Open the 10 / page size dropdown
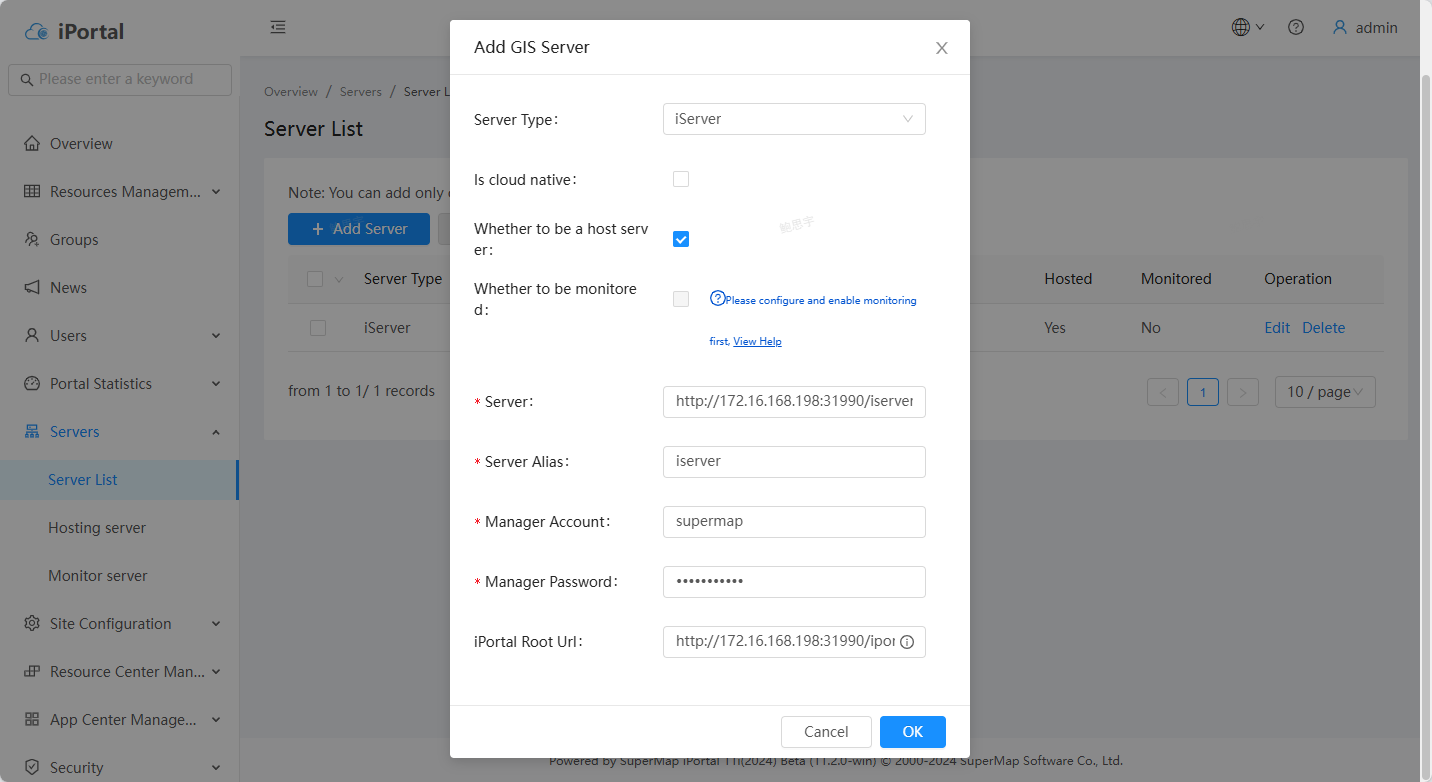1432x782 pixels. tap(1325, 392)
